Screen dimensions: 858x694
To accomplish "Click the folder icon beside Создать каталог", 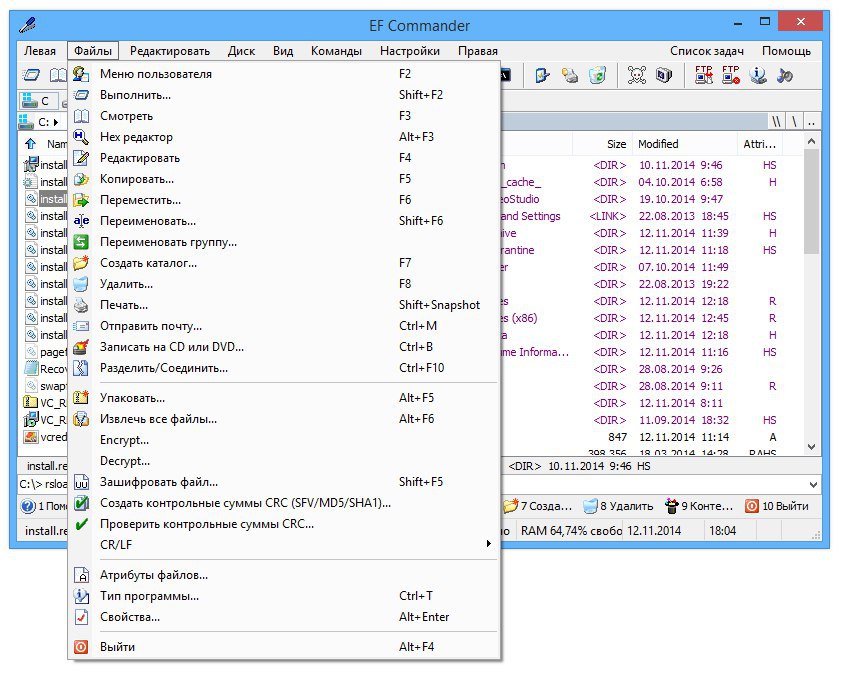I will pyautogui.click(x=81, y=263).
